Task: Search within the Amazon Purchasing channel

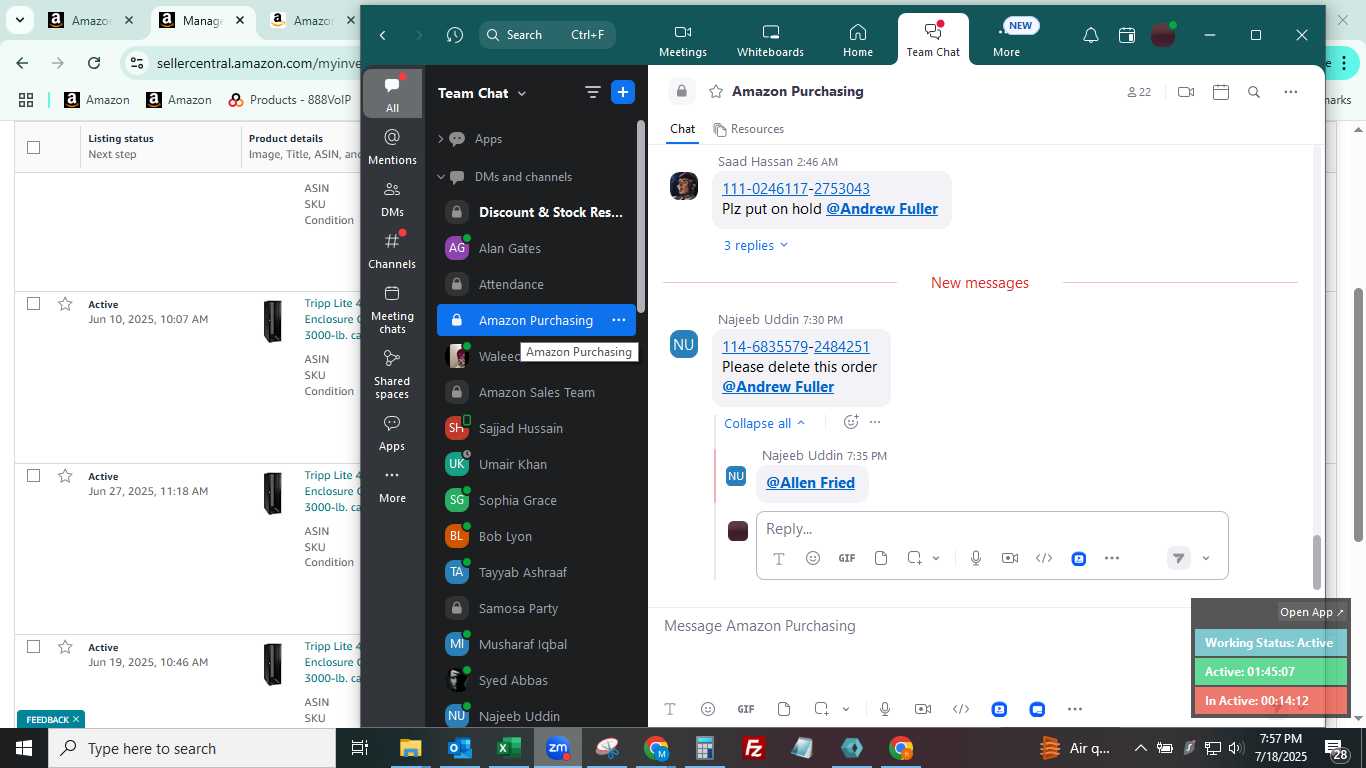Action: coord(1254,92)
